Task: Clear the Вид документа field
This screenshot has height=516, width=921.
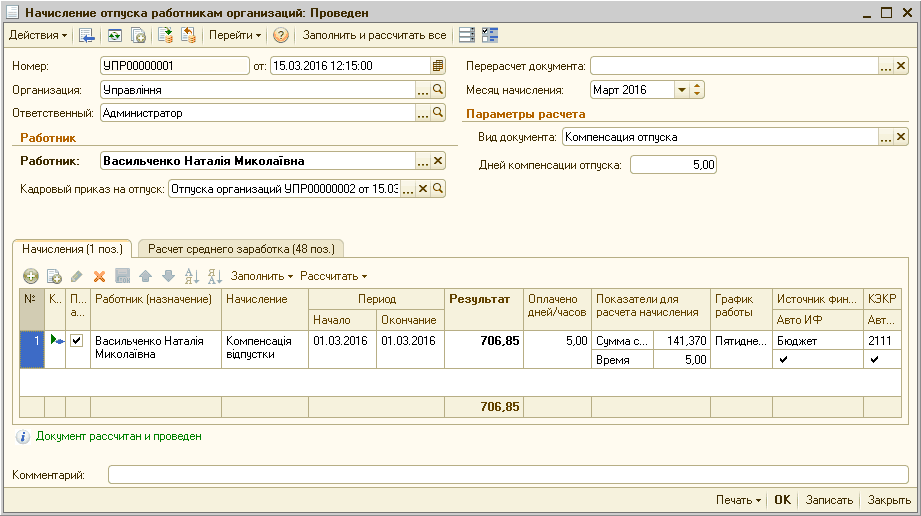Action: (901, 137)
